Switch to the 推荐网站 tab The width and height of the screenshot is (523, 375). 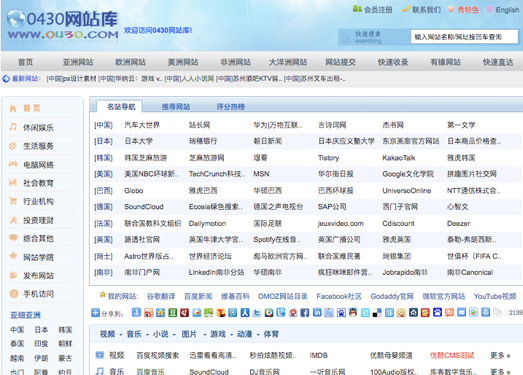click(x=176, y=107)
